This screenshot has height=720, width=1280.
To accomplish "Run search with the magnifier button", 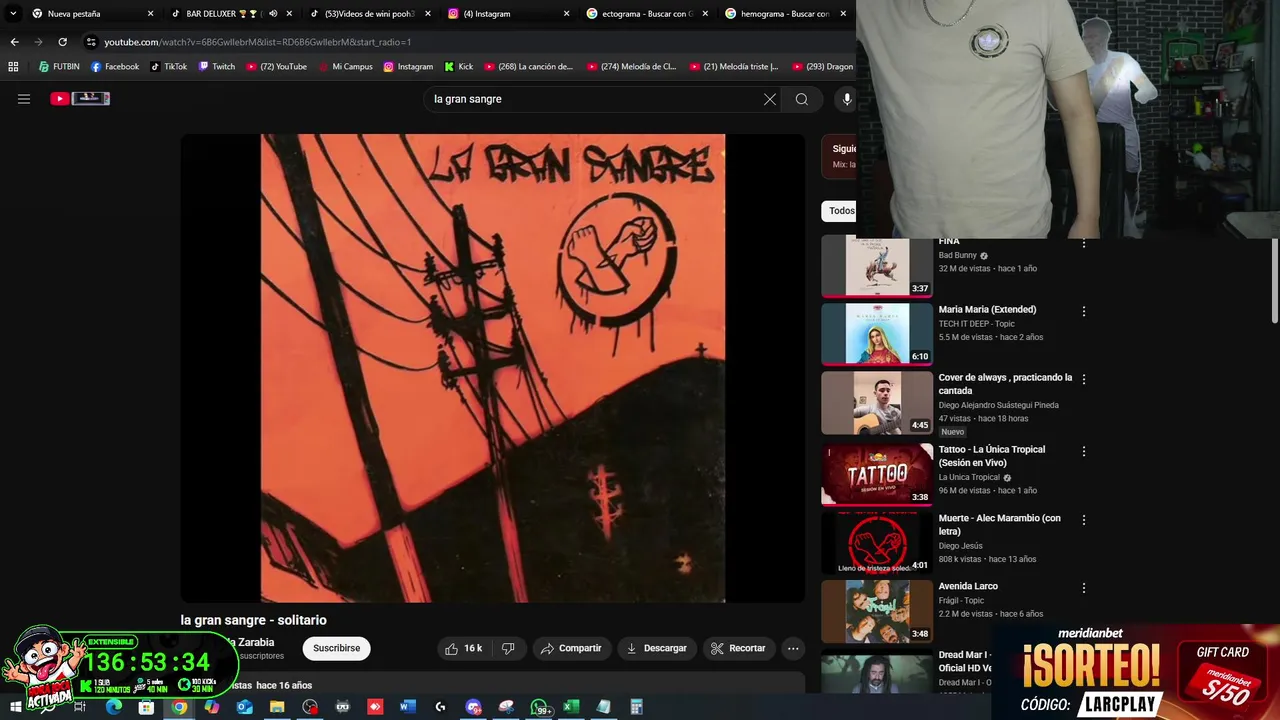I will tap(802, 99).
